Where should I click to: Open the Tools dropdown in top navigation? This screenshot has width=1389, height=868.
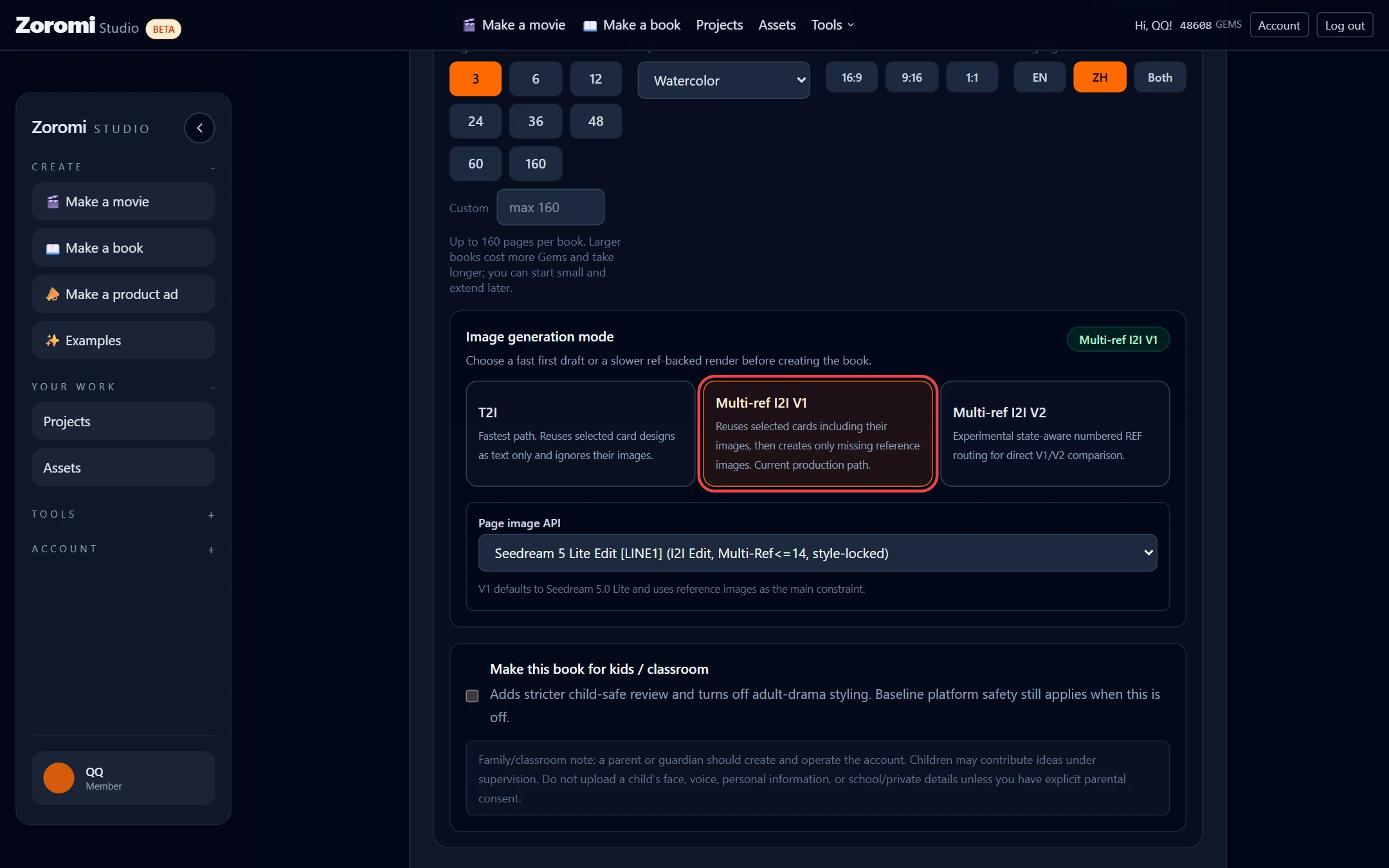833,25
